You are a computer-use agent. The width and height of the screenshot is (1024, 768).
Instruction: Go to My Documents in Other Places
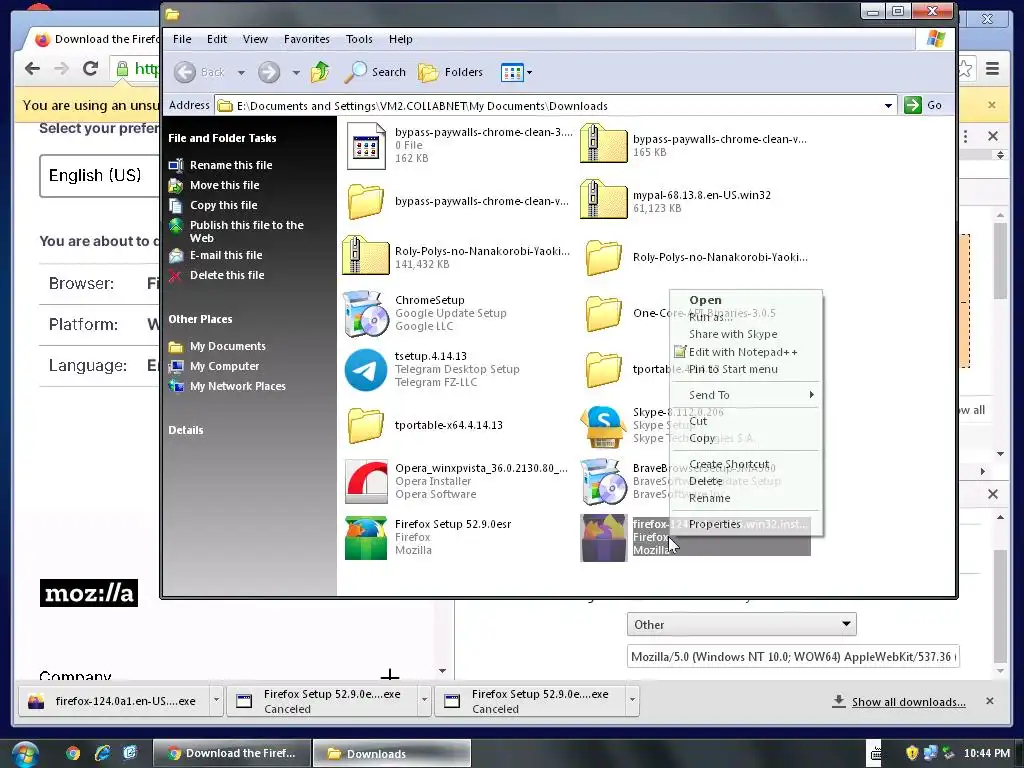pyautogui.click(x=228, y=346)
